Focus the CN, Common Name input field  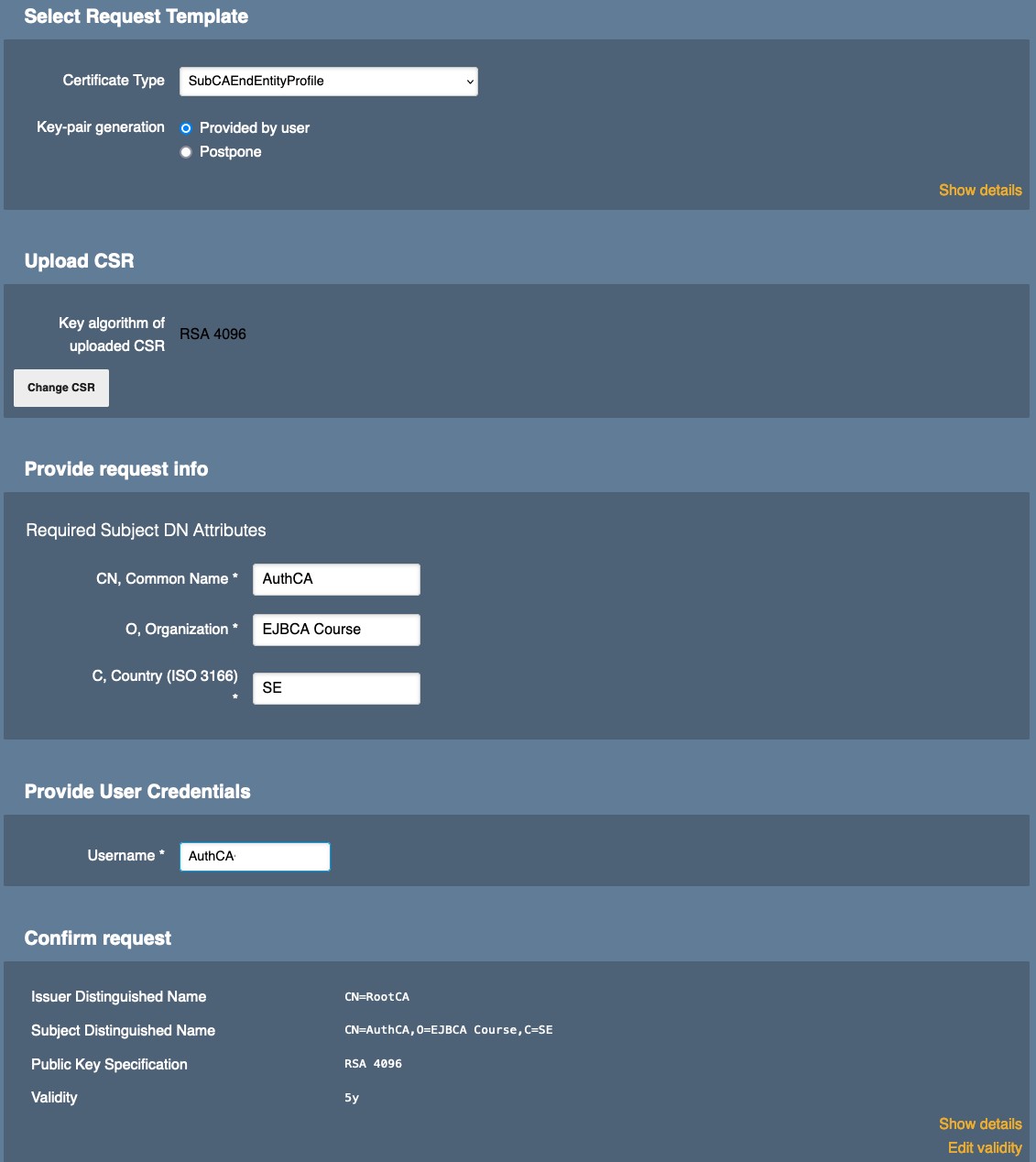[x=336, y=579]
